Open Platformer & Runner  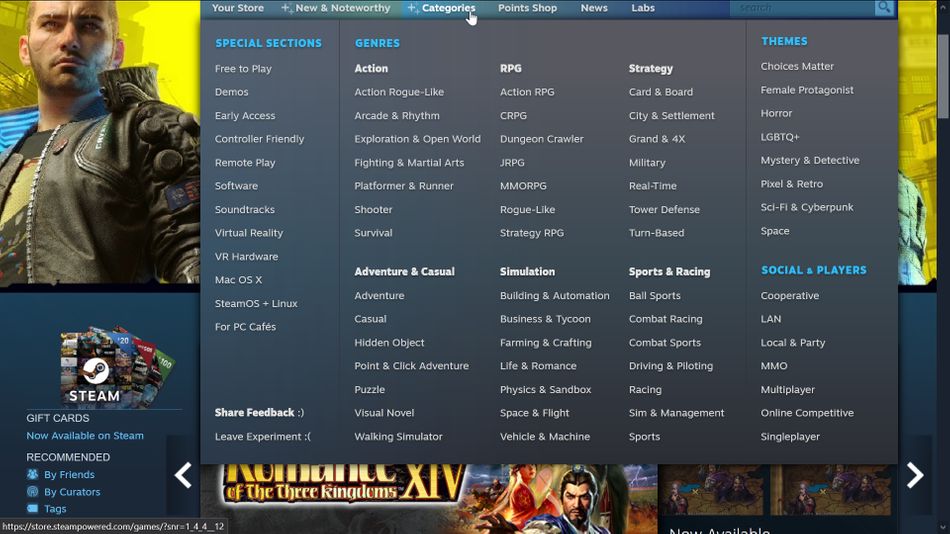(404, 186)
